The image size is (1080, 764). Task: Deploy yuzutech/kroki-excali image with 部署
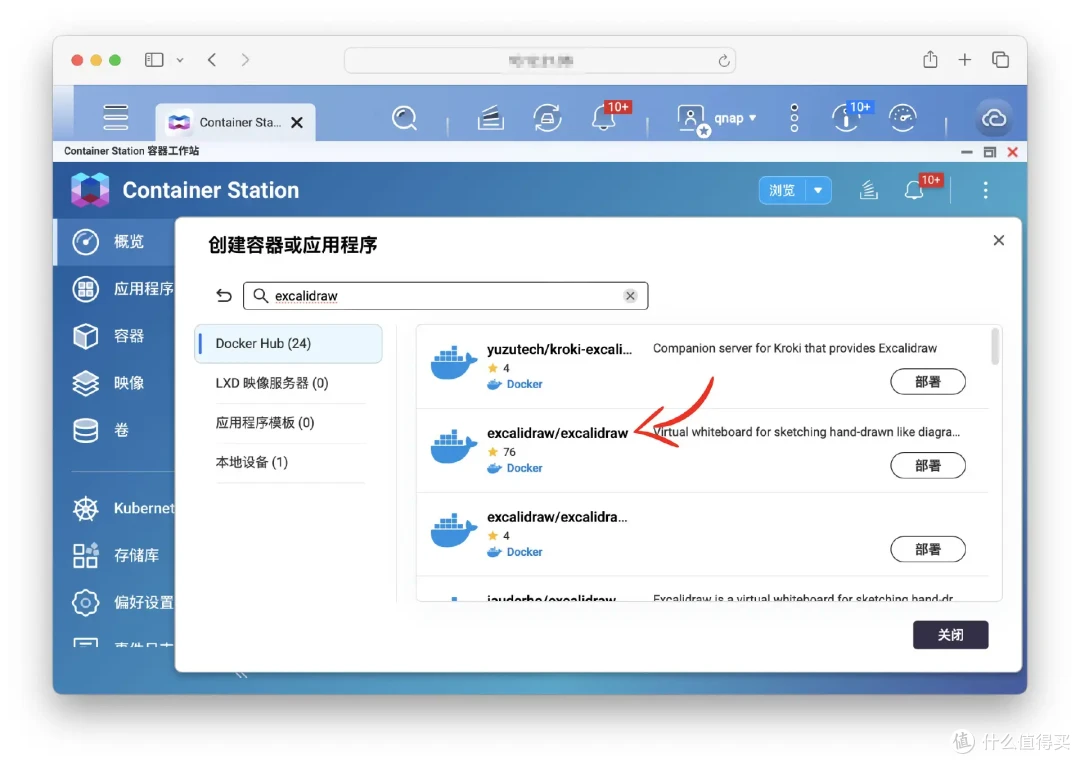(x=928, y=382)
